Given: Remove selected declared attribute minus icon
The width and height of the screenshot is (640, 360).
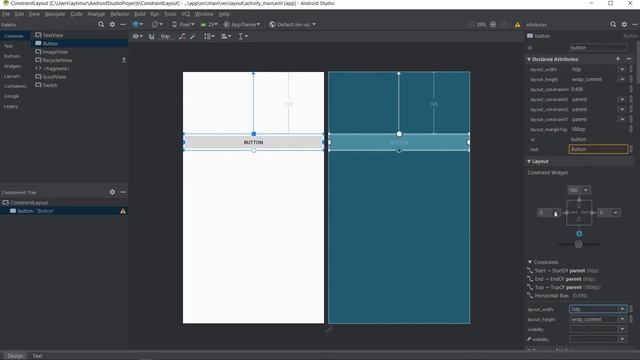Looking at the screenshot, I should pos(629,59).
